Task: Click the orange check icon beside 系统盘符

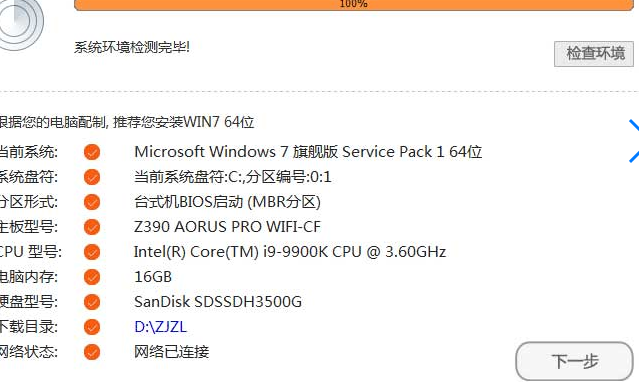Action: [92, 177]
